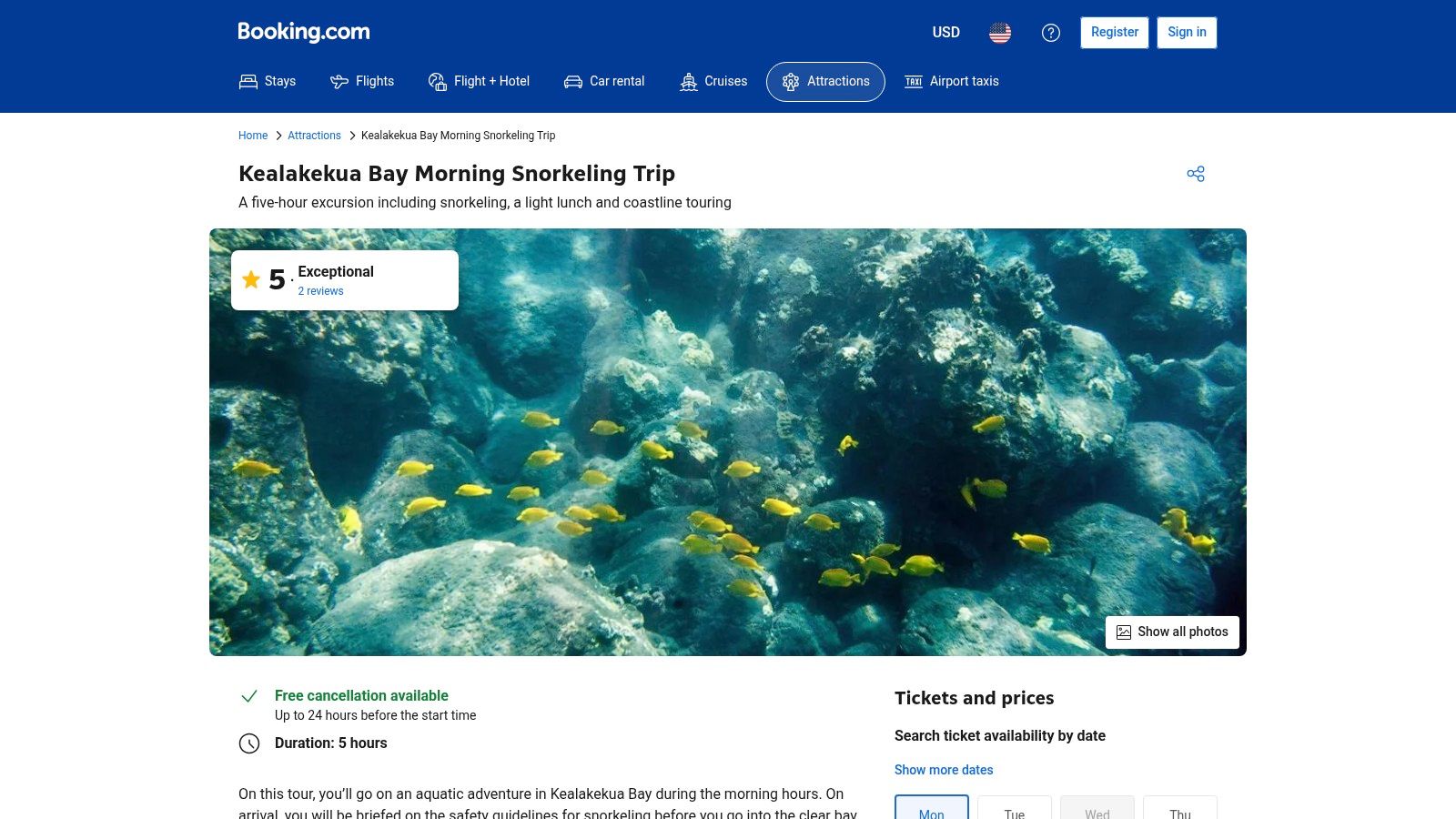Image resolution: width=1456 pixels, height=819 pixels.
Task: Click the Flights airplane icon
Action: (x=338, y=81)
